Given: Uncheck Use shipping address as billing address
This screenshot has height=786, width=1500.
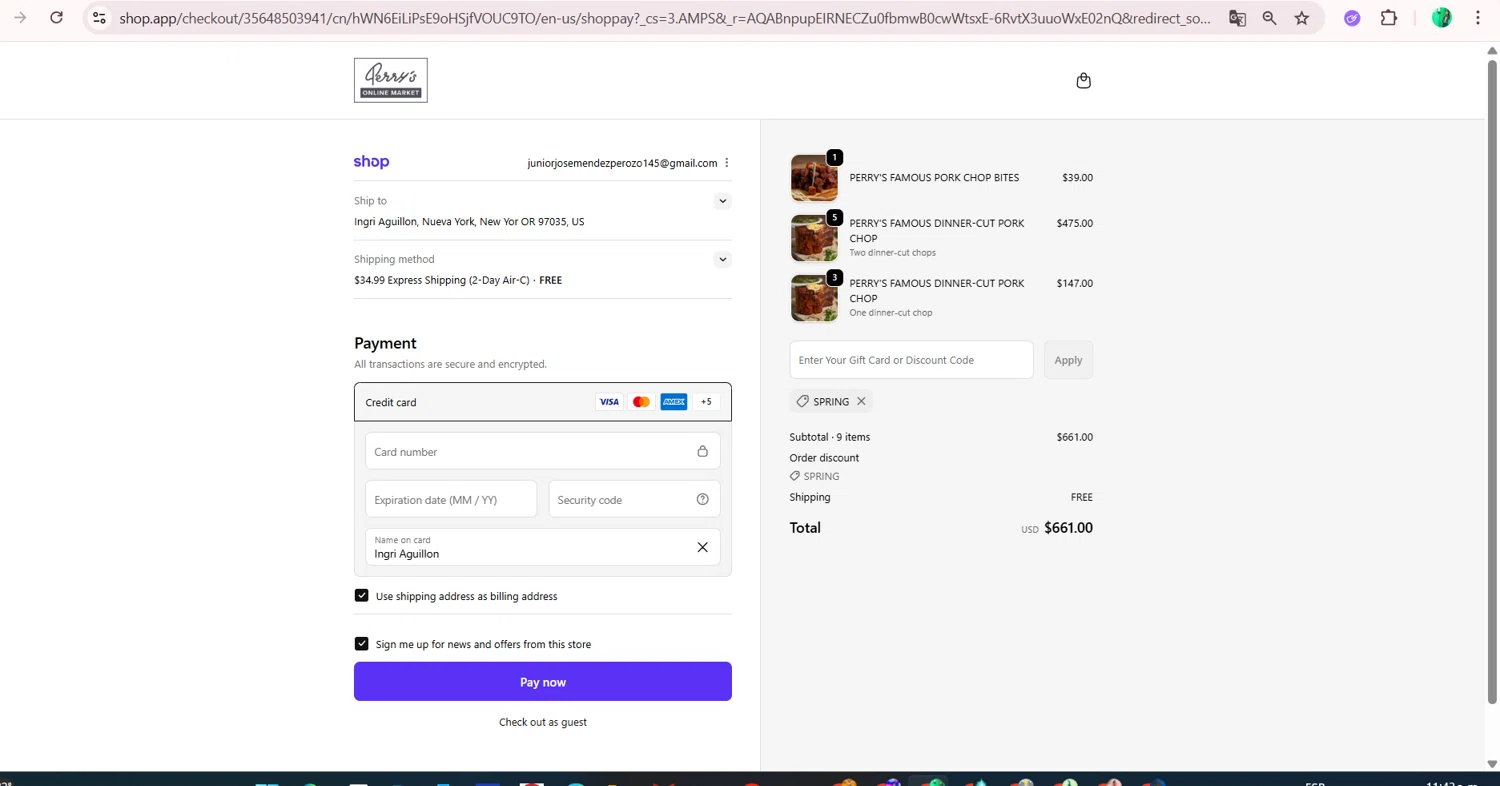Looking at the screenshot, I should (362, 596).
